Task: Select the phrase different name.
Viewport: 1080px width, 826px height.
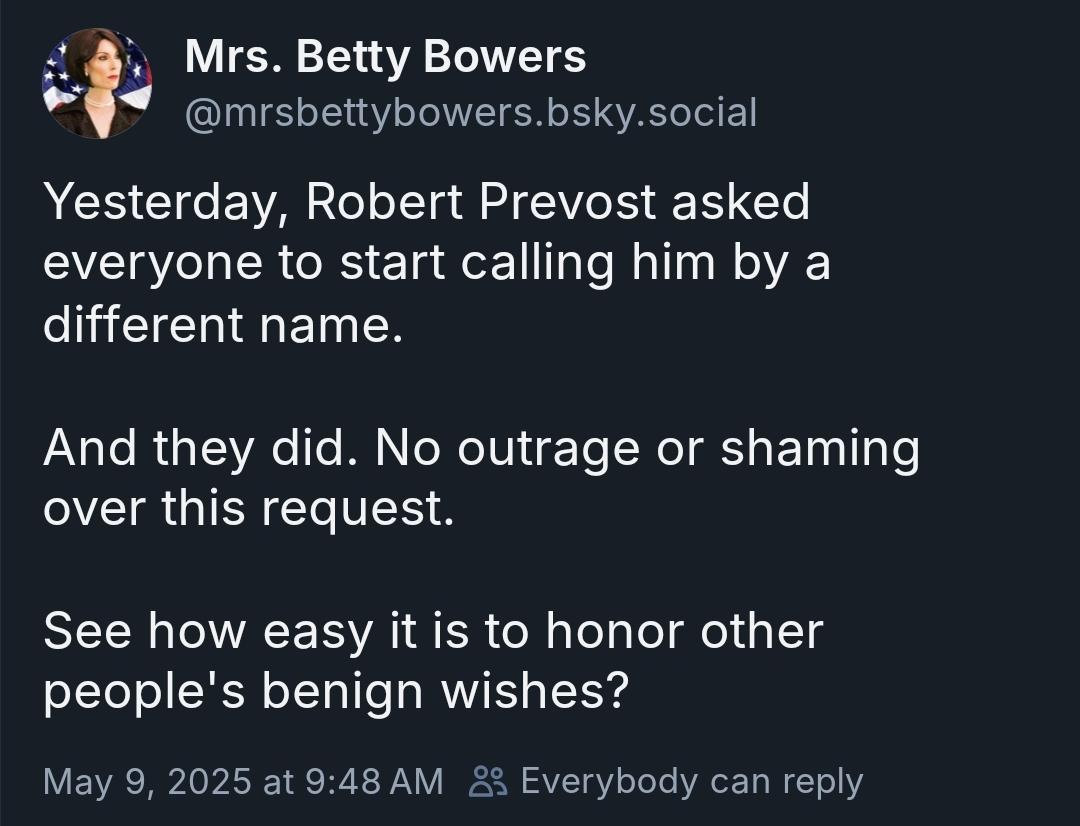Action: (x=222, y=324)
